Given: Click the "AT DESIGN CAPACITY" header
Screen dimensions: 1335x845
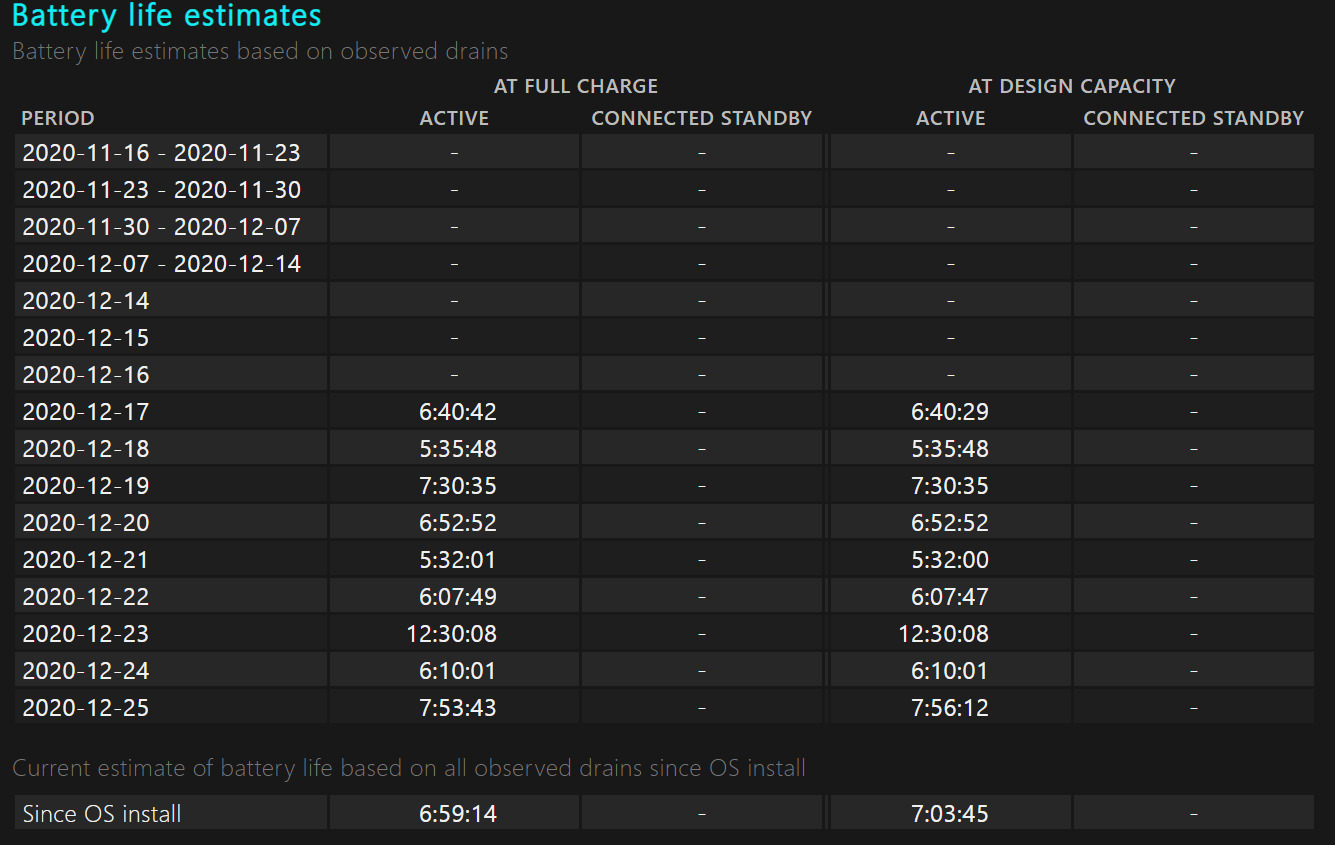Looking at the screenshot, I should [x=1072, y=86].
